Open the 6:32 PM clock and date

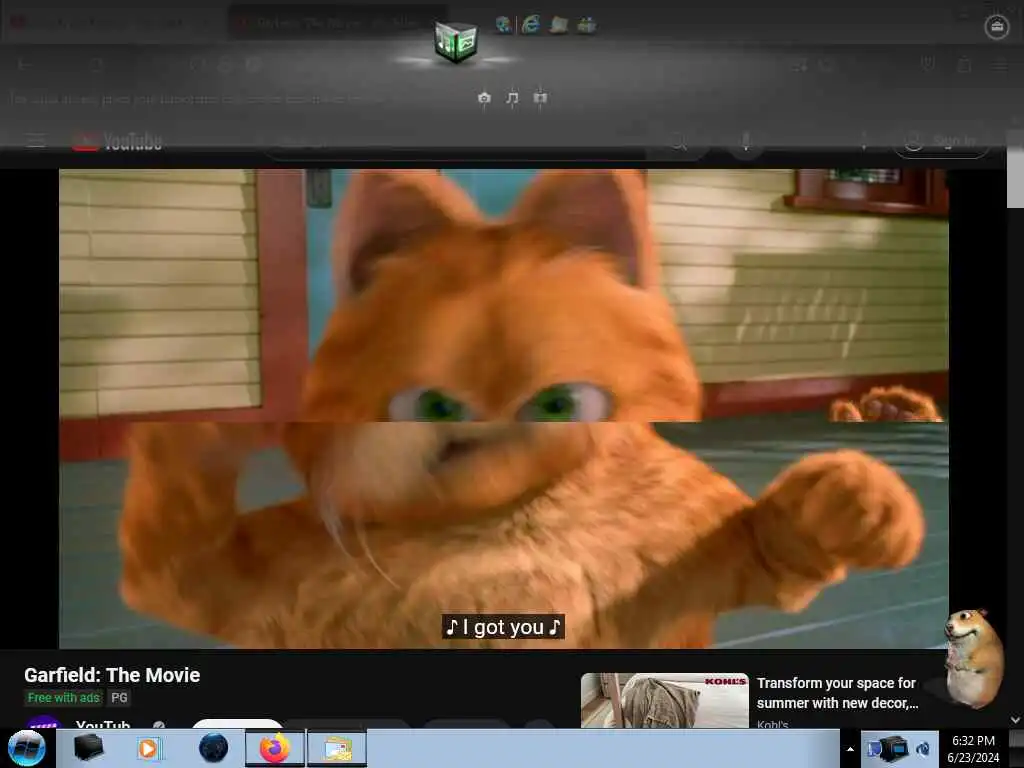[973, 749]
